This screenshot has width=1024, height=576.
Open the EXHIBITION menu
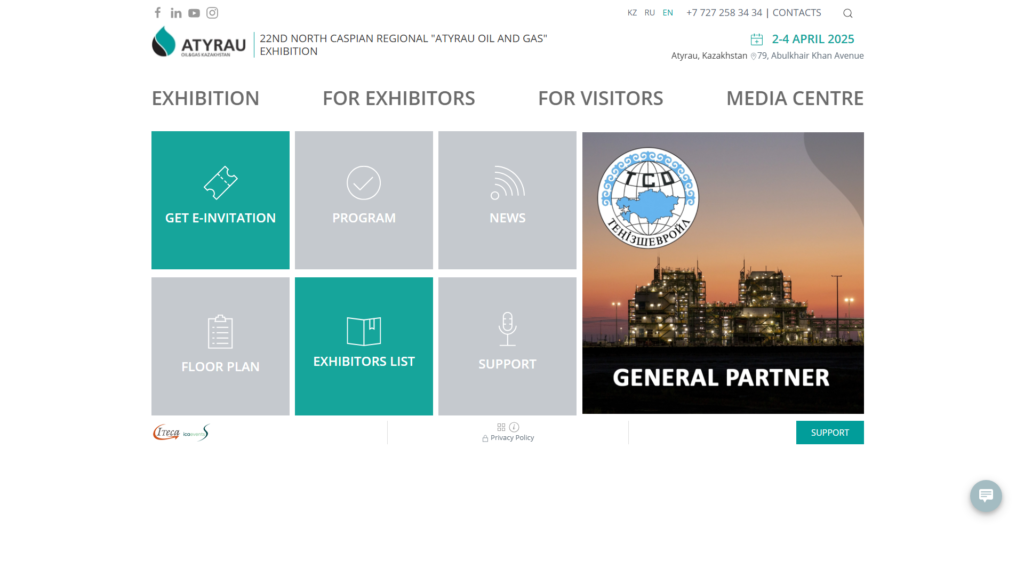pos(205,98)
